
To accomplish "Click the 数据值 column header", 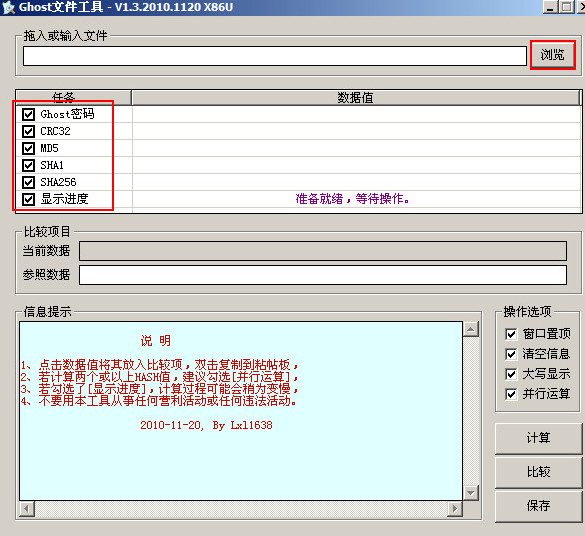I will [x=355, y=98].
